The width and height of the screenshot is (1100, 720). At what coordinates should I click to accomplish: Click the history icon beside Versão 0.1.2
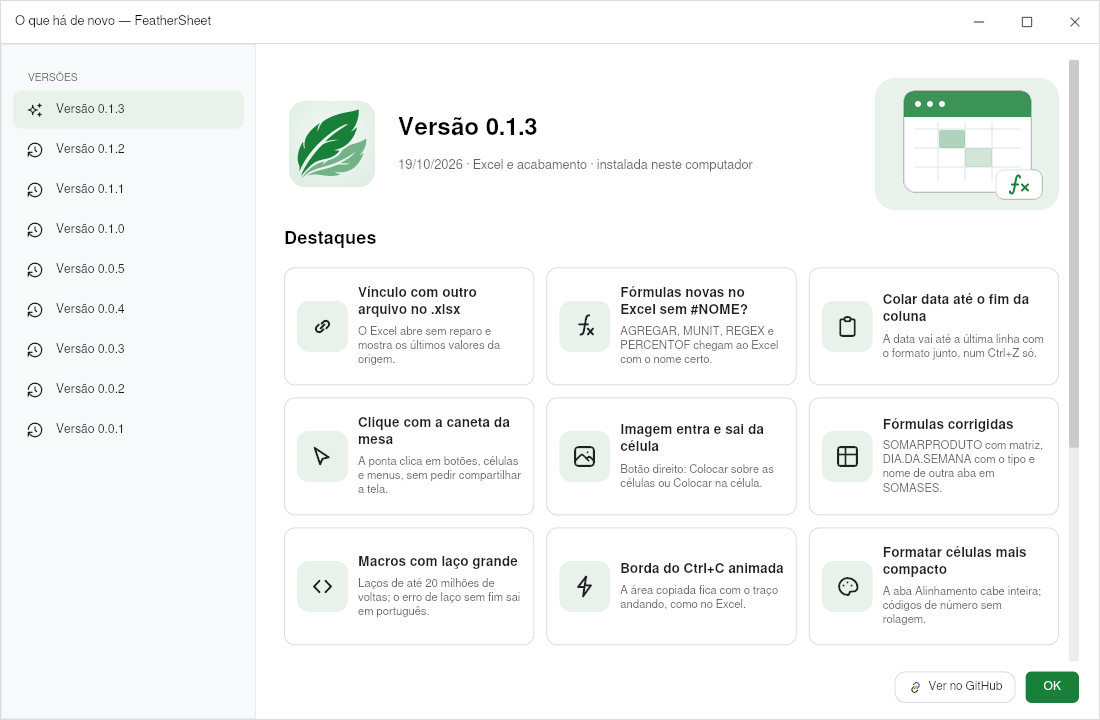[35, 149]
